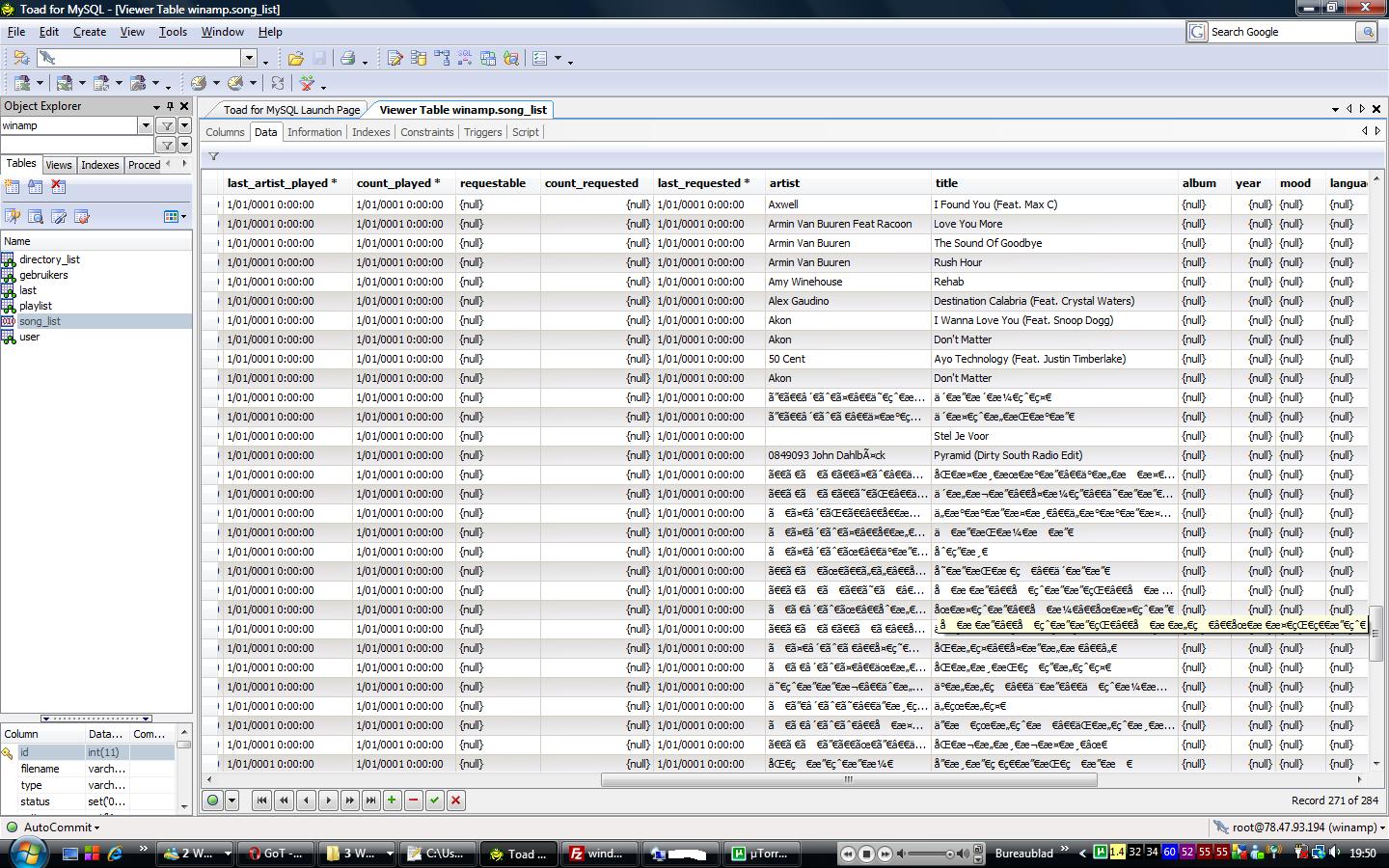Screen dimensions: 1389x868
Task: Click the Google search magnifier button
Action: click(x=1367, y=32)
